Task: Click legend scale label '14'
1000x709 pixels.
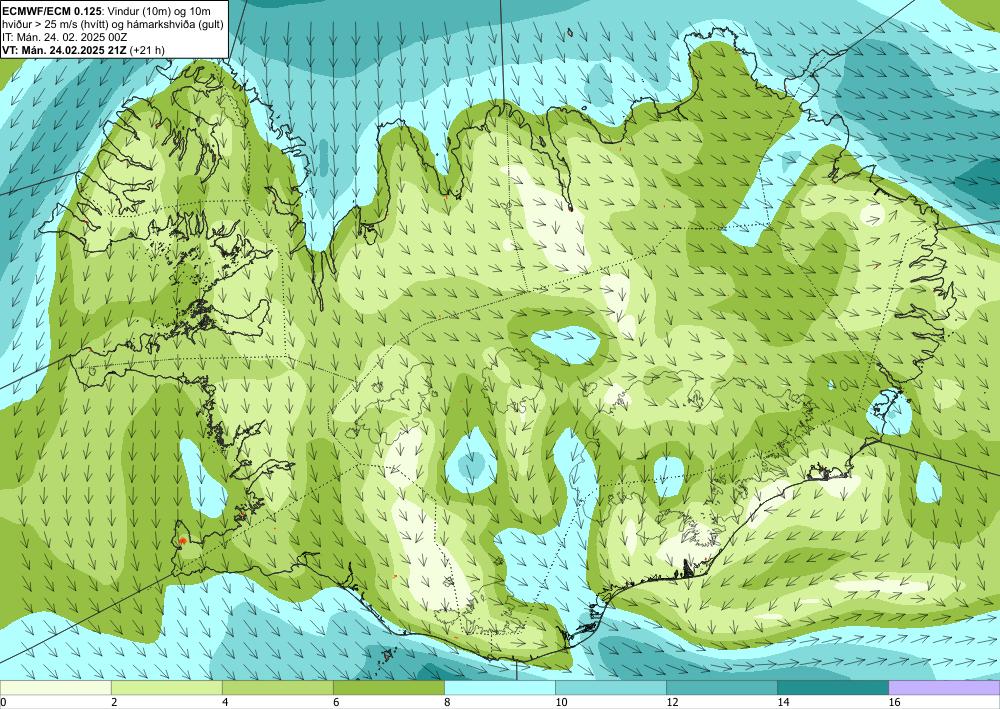Action: point(783,702)
